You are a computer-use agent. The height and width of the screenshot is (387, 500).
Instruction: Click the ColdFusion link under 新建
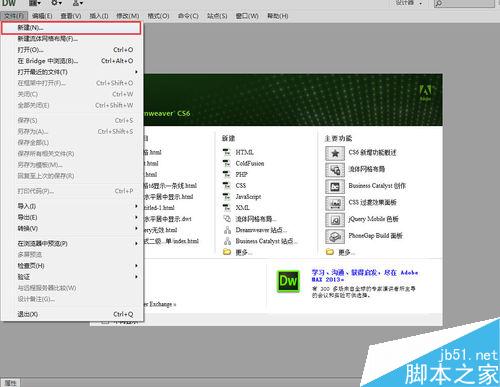click(250, 163)
